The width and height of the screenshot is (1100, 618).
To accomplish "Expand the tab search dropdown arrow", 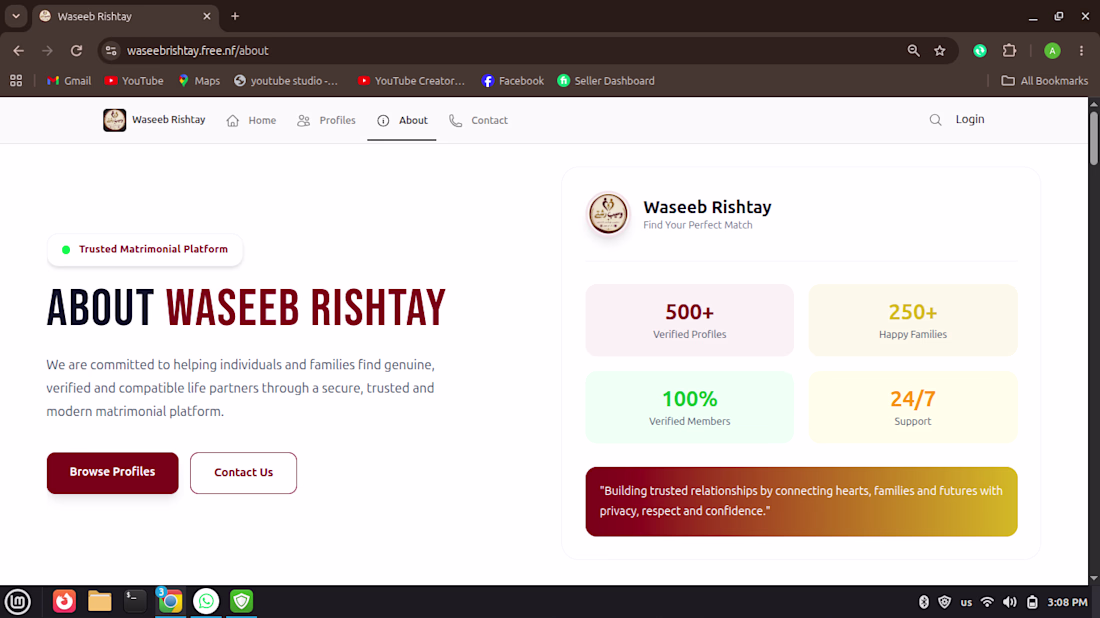I will tap(16, 16).
